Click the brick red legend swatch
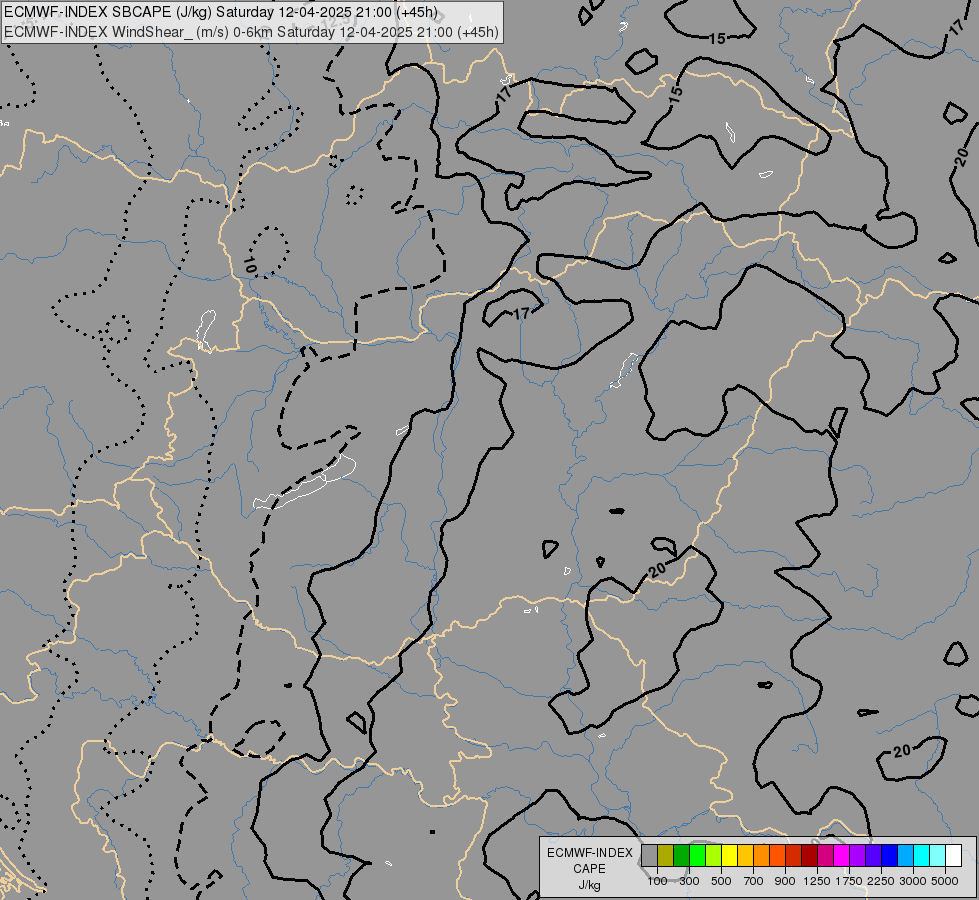This screenshot has width=979, height=900. [x=794, y=856]
